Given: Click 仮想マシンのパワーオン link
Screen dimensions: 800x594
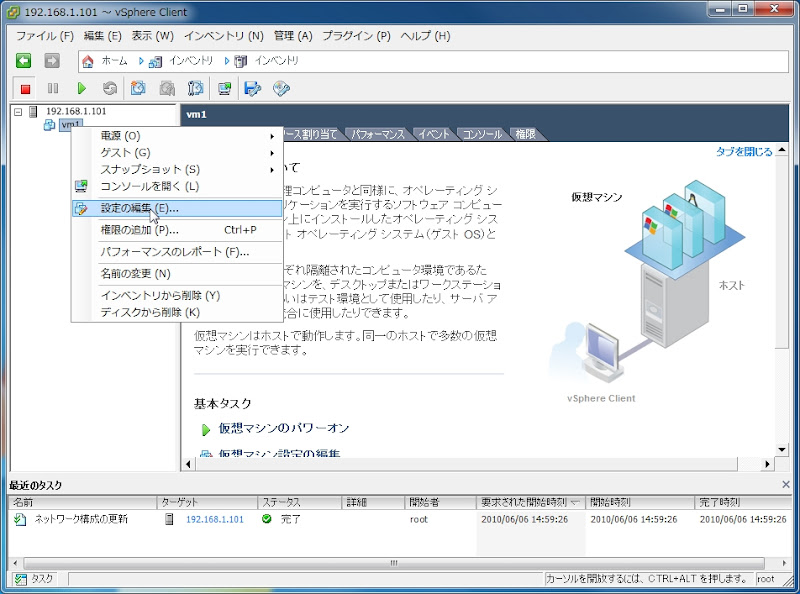Looking at the screenshot, I should point(284,428).
